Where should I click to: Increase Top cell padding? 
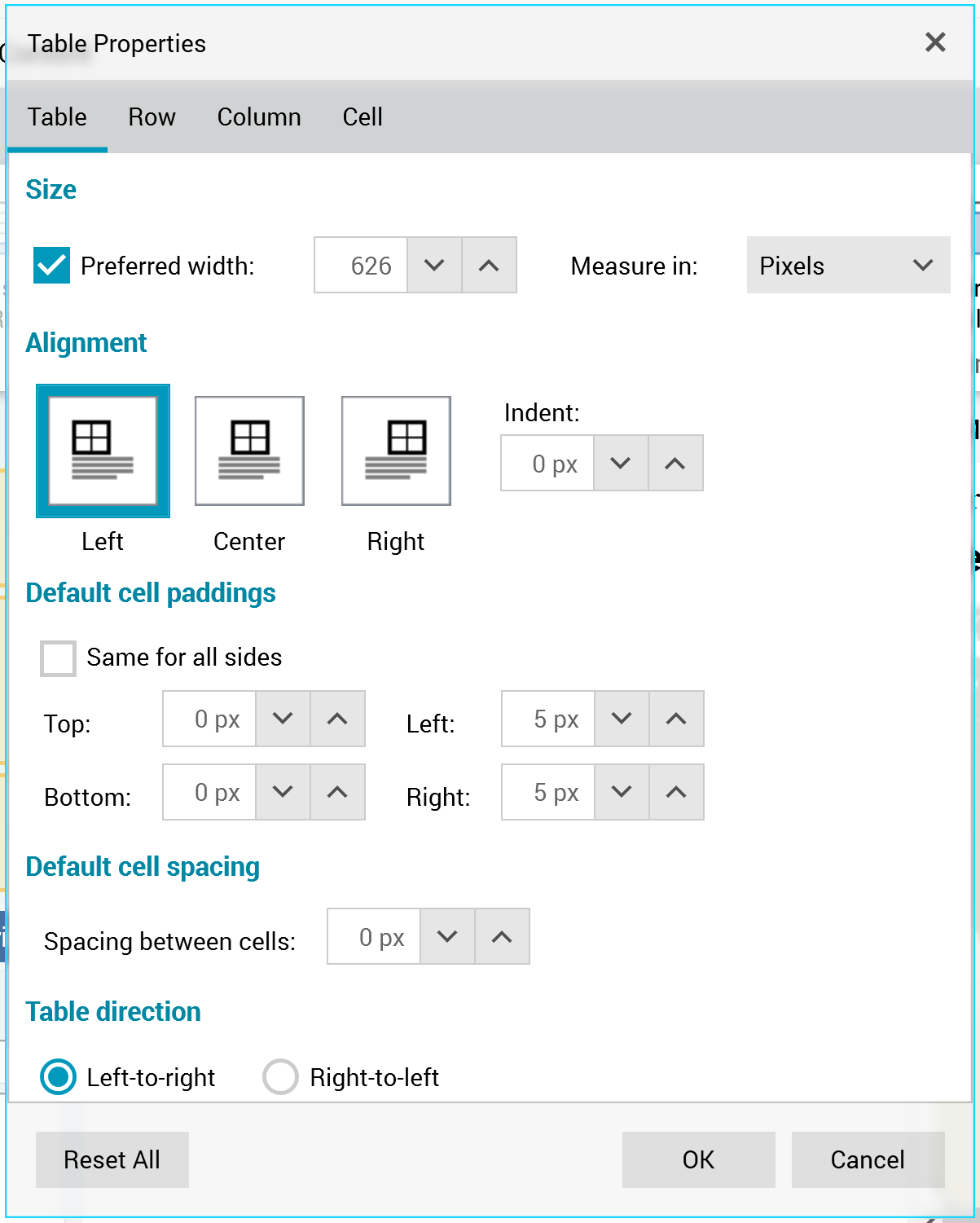coord(337,719)
